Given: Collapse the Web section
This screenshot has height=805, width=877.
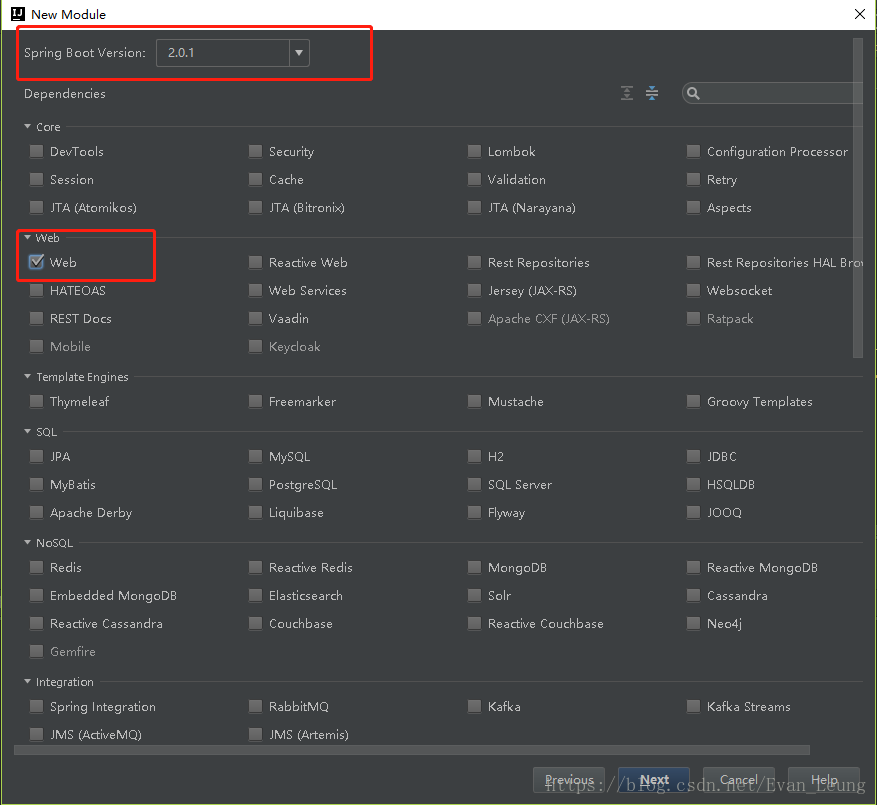Looking at the screenshot, I should tap(27, 238).
